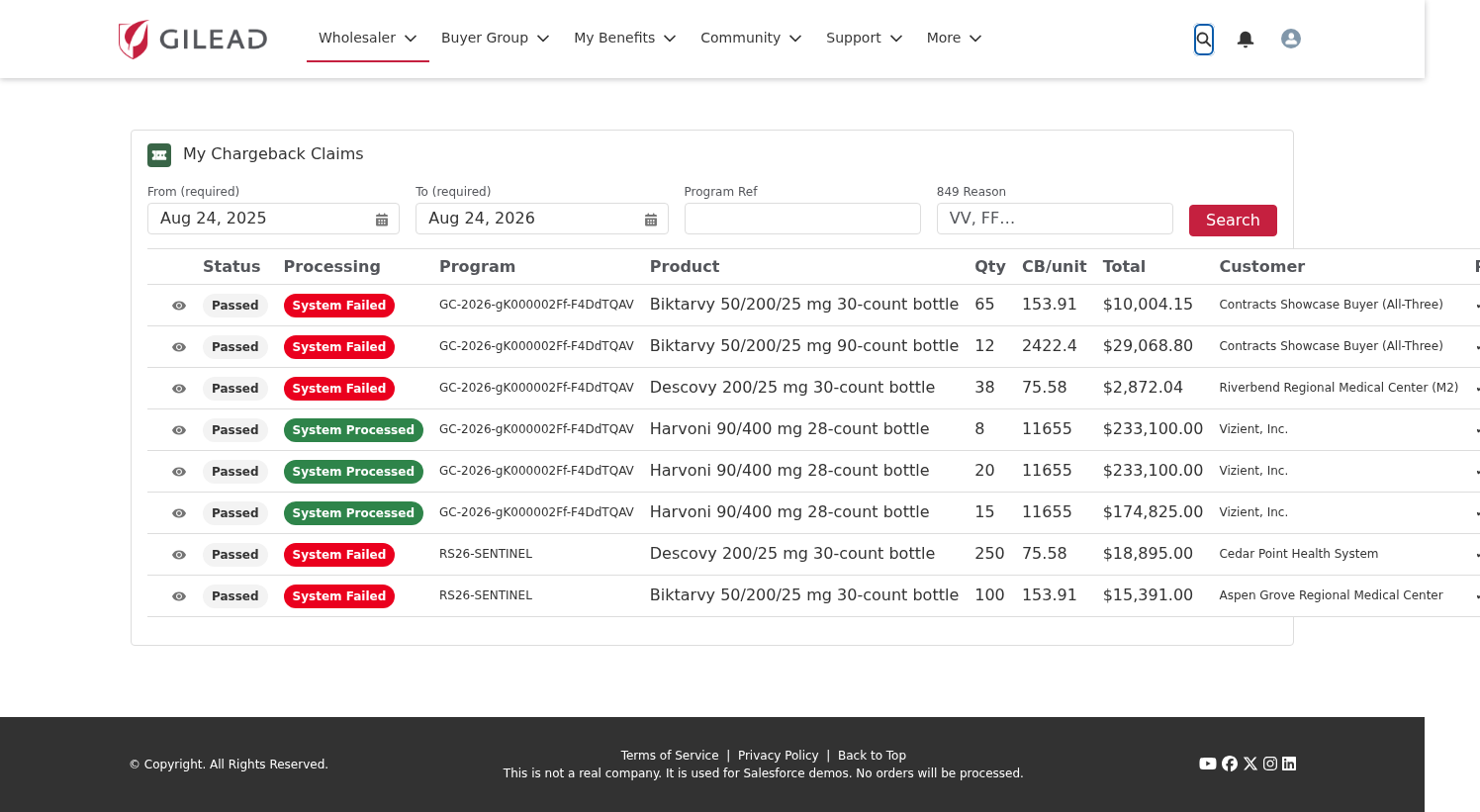Expand the More menu
The image size is (1480, 812).
click(955, 39)
